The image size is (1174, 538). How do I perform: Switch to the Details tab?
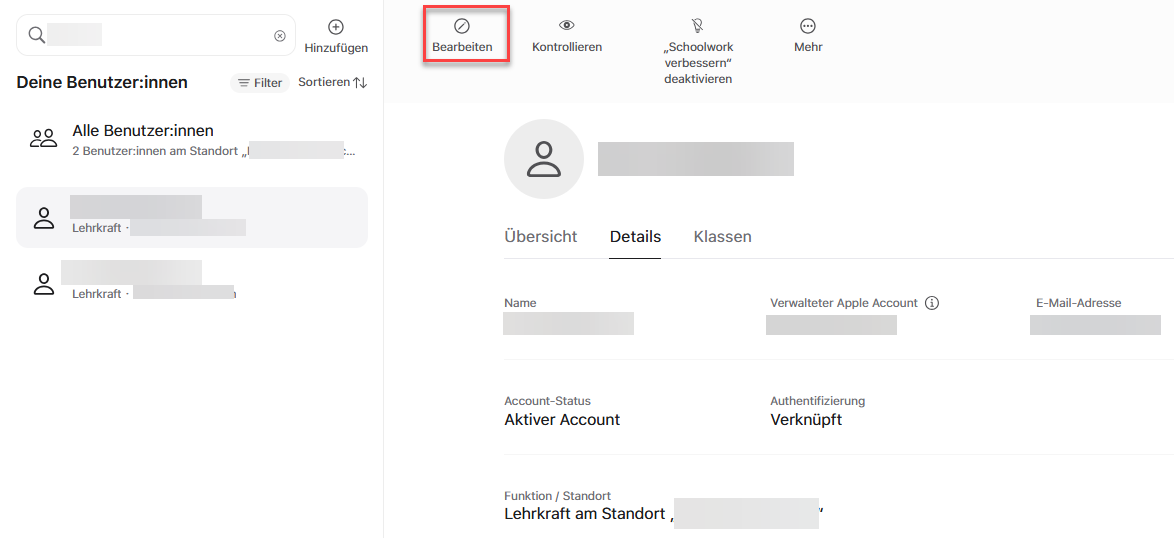(x=635, y=237)
